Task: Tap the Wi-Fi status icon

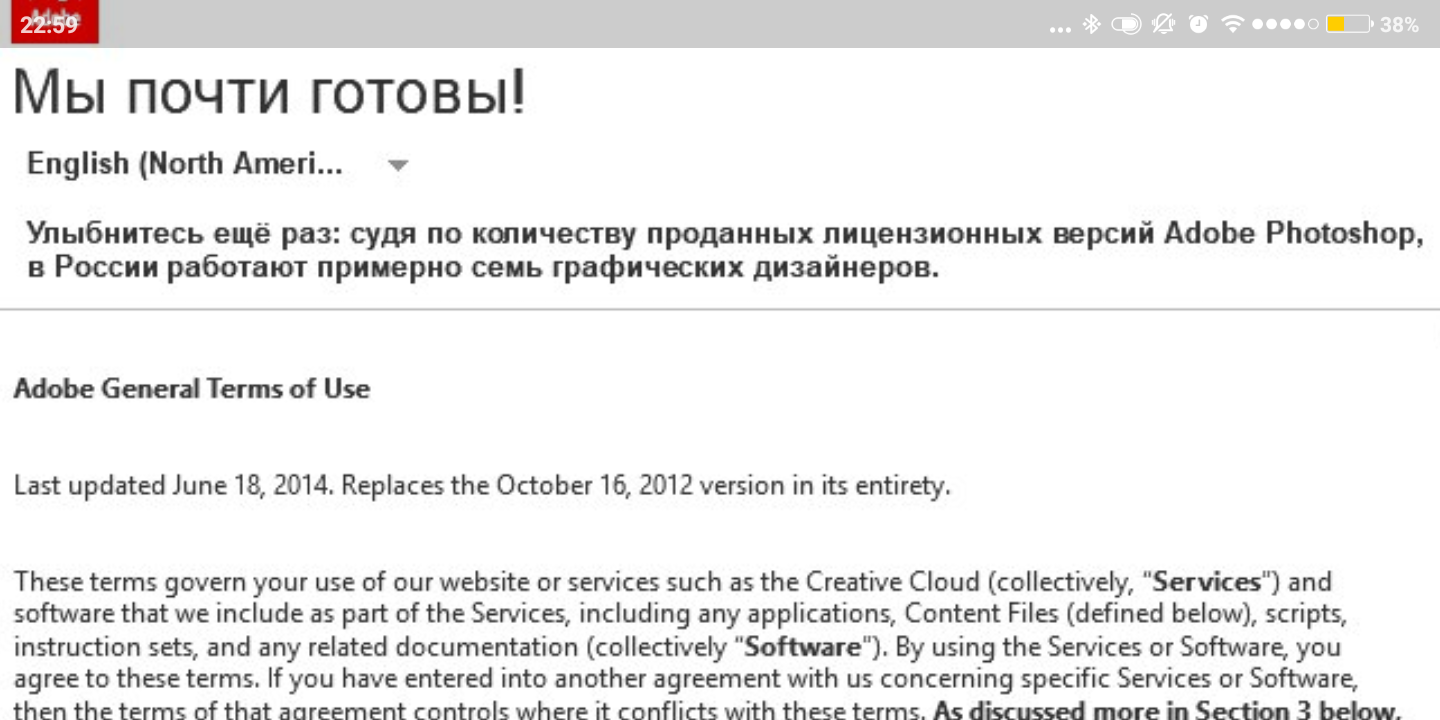Action: coord(1232,24)
